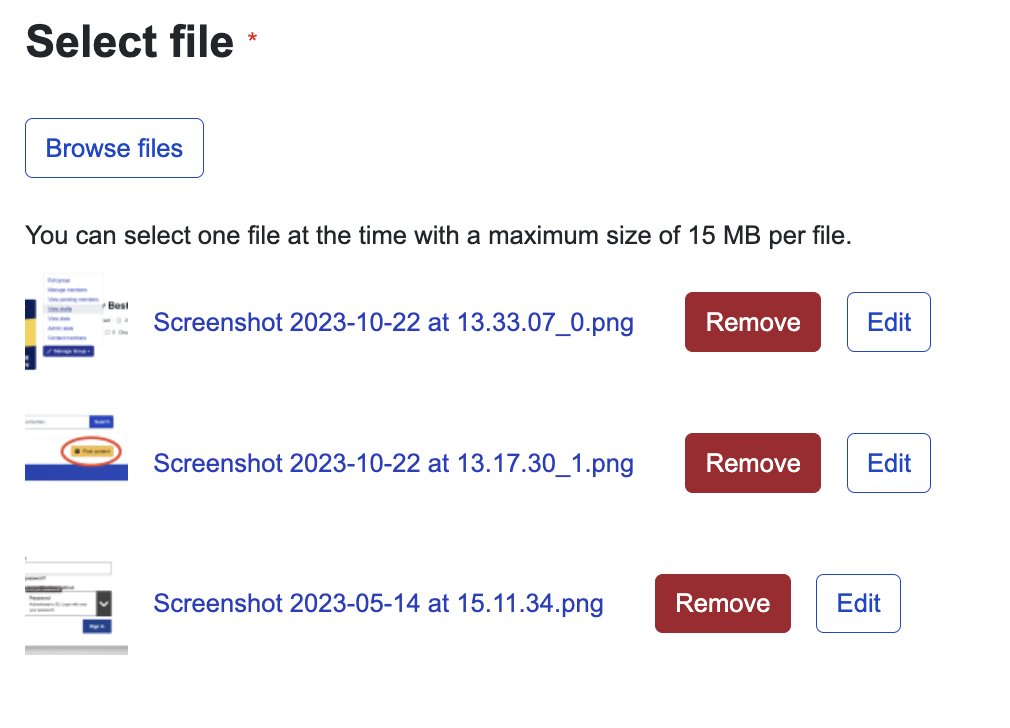The height and width of the screenshot is (728, 1010).
Task: Edit the 13.33.07_0.png screenshot file
Action: click(888, 322)
